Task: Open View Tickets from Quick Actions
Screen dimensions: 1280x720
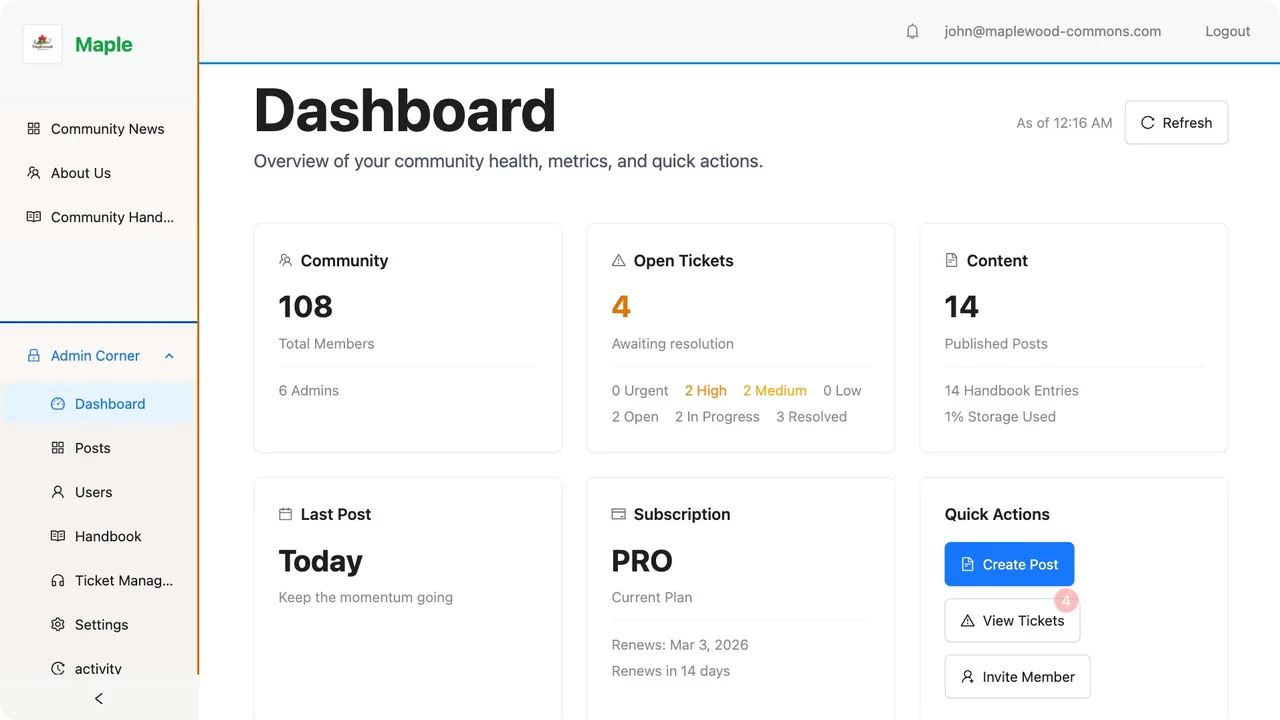Action: (1012, 620)
